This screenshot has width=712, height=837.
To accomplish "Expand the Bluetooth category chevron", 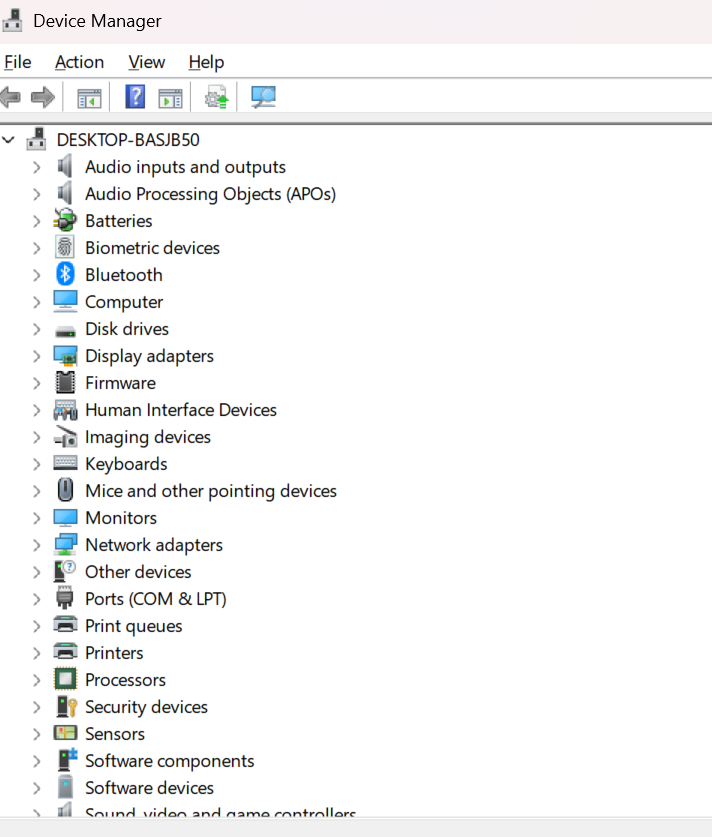I will (36, 275).
